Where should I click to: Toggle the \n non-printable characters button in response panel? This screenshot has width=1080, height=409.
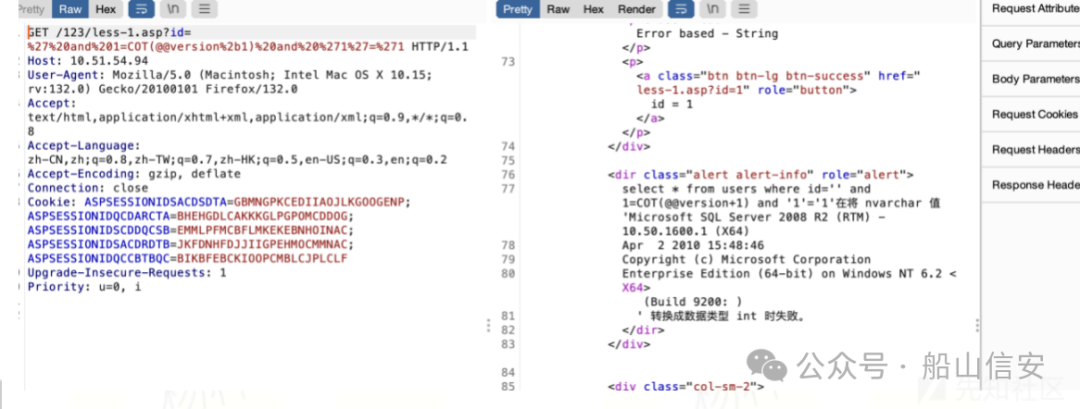coord(712,9)
